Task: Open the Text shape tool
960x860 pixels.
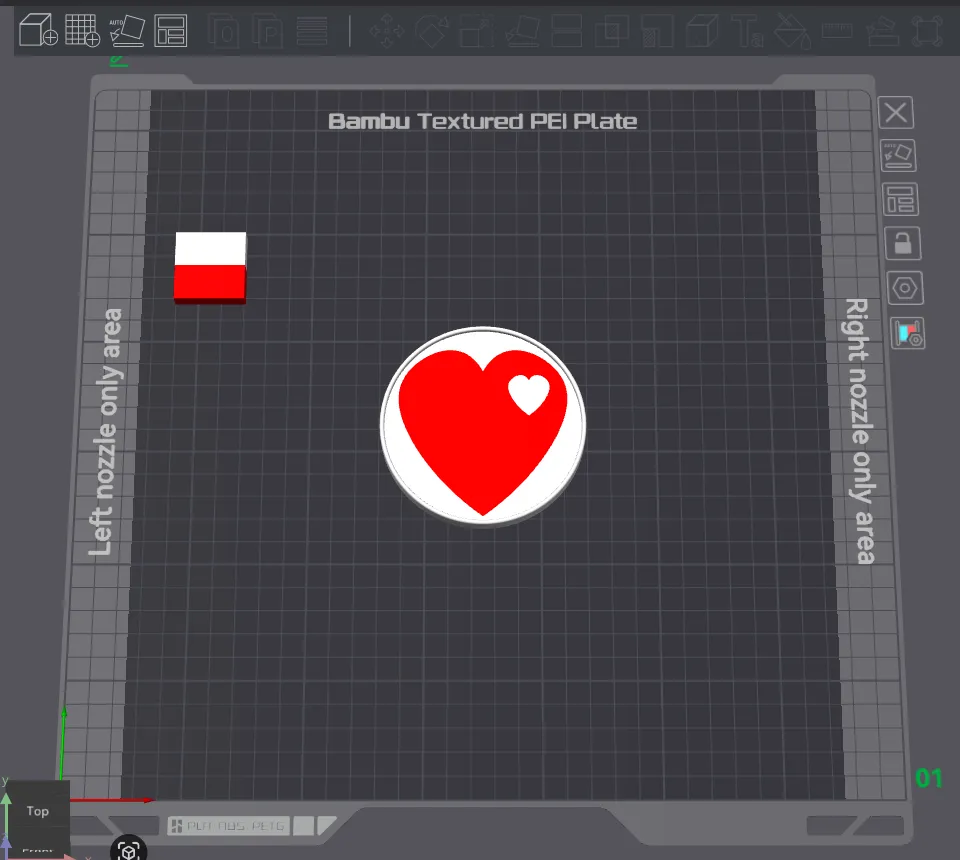Action: click(747, 31)
